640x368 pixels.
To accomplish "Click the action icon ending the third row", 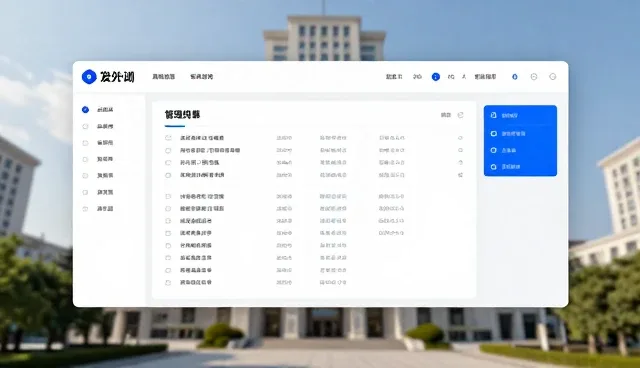I will (x=460, y=162).
